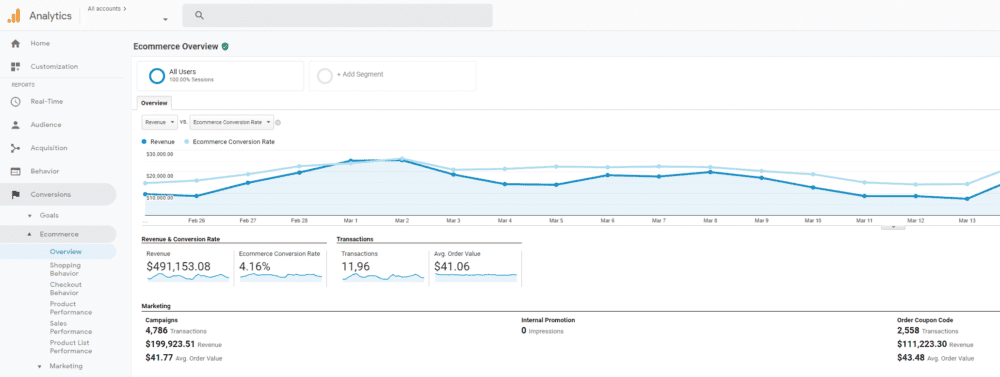Click the green verified shield beside Ecommerce Overview
1000x377 pixels.
click(225, 47)
